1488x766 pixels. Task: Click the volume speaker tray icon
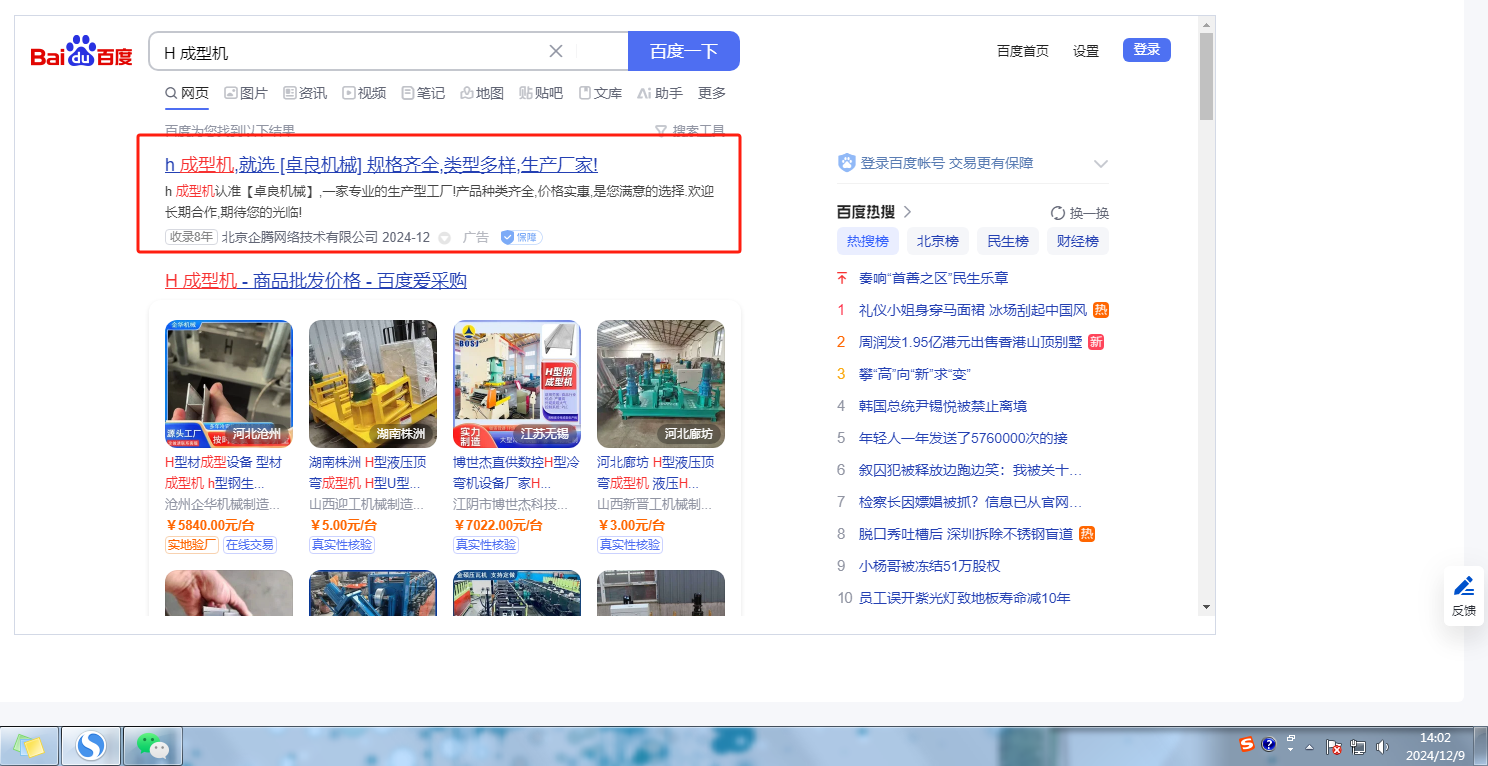1382,746
